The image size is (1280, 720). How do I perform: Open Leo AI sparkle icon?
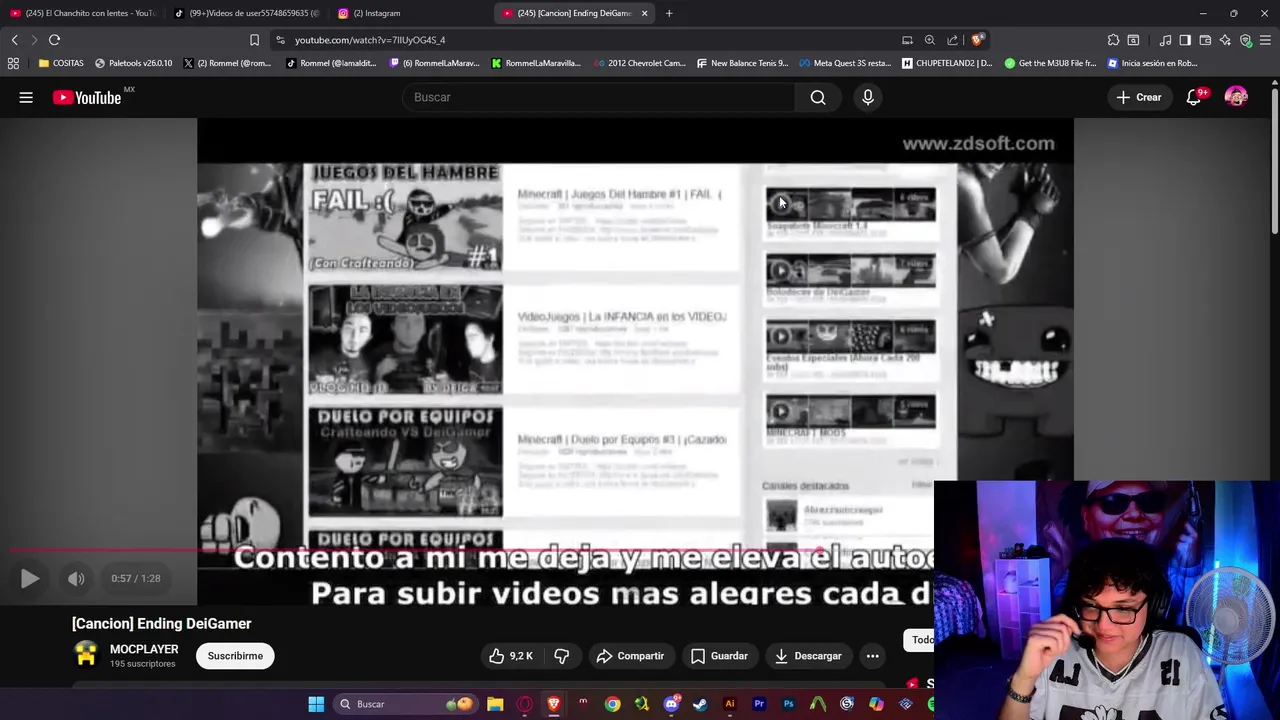point(1225,40)
